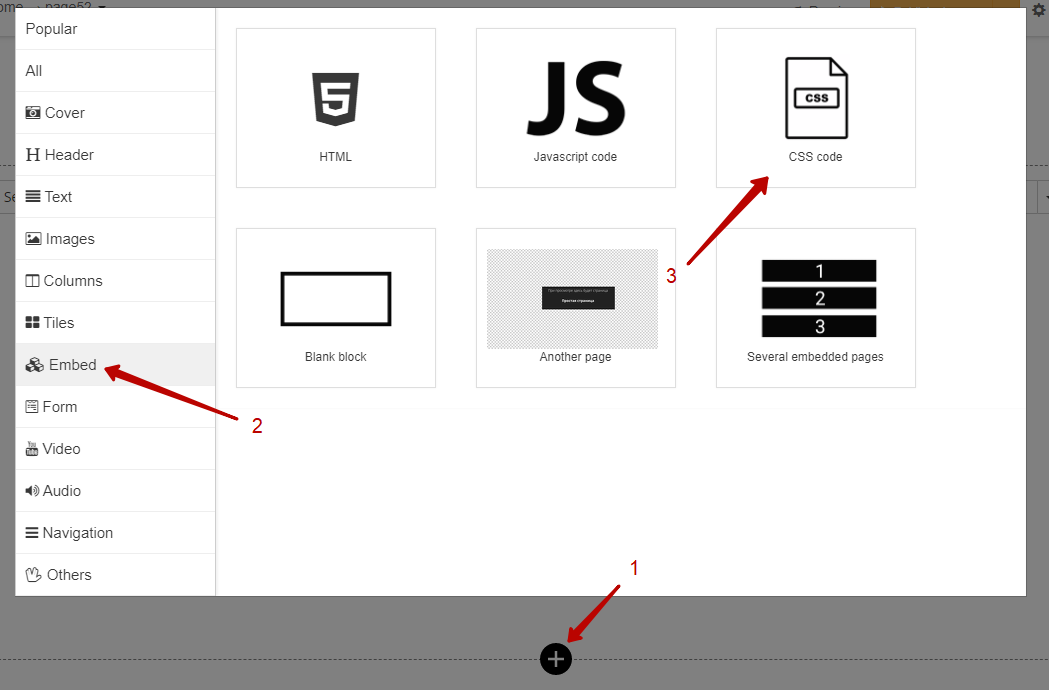
Task: Open the Columns category label
Action: [73, 281]
